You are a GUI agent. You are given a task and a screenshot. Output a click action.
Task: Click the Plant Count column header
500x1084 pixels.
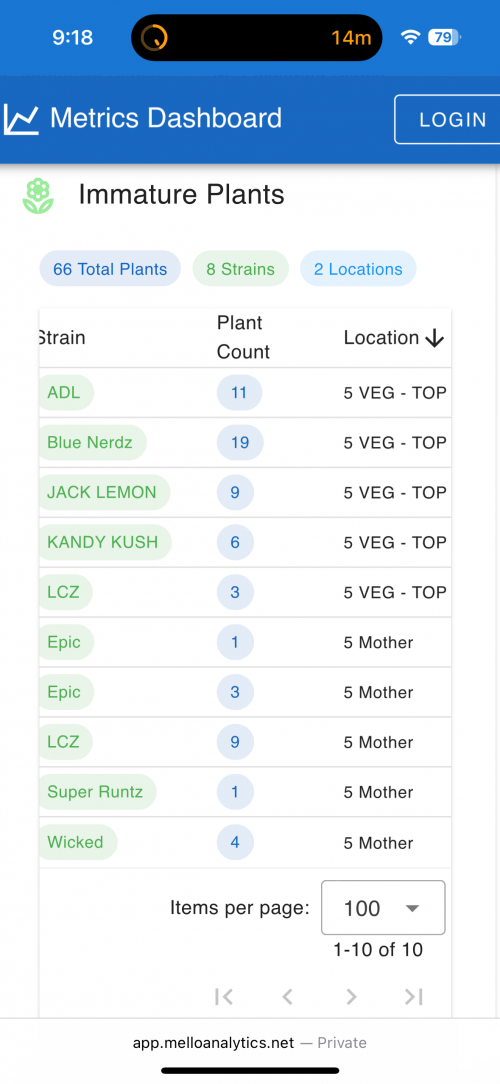coord(243,337)
